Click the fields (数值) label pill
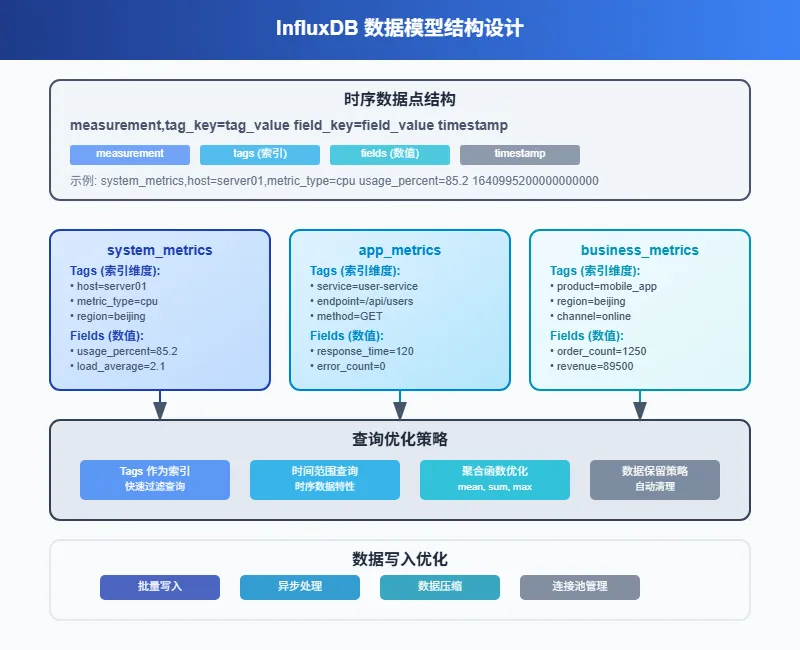Viewport: 800px width, 650px height. click(390, 154)
